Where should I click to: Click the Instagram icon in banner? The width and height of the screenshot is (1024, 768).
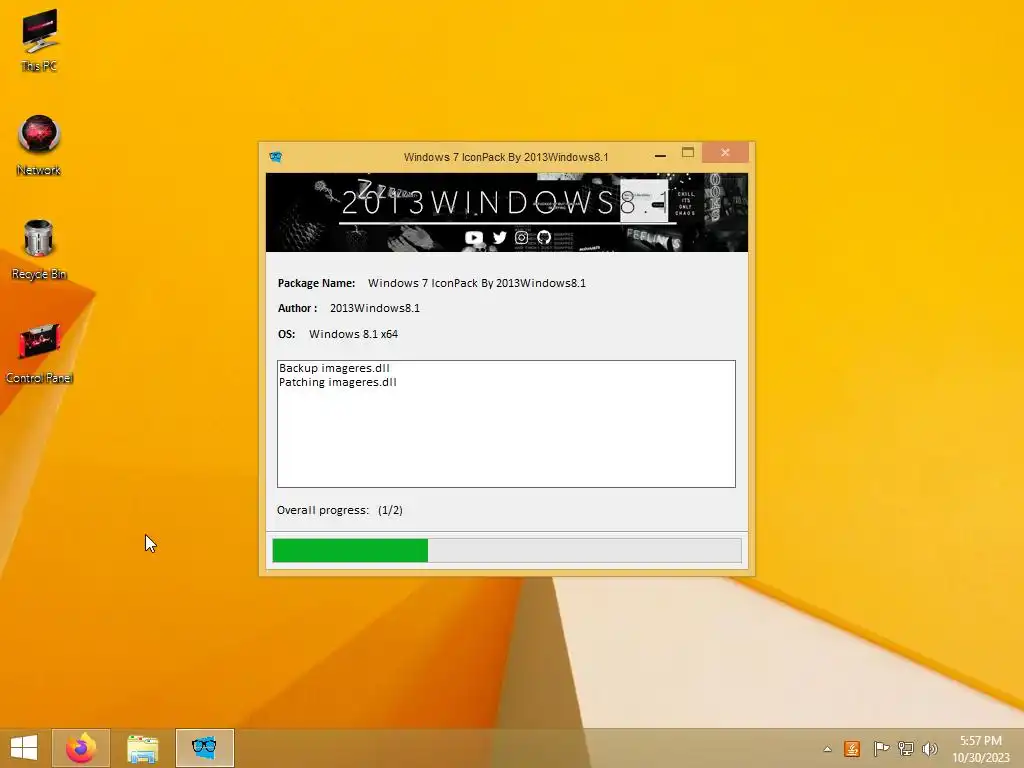(521, 238)
